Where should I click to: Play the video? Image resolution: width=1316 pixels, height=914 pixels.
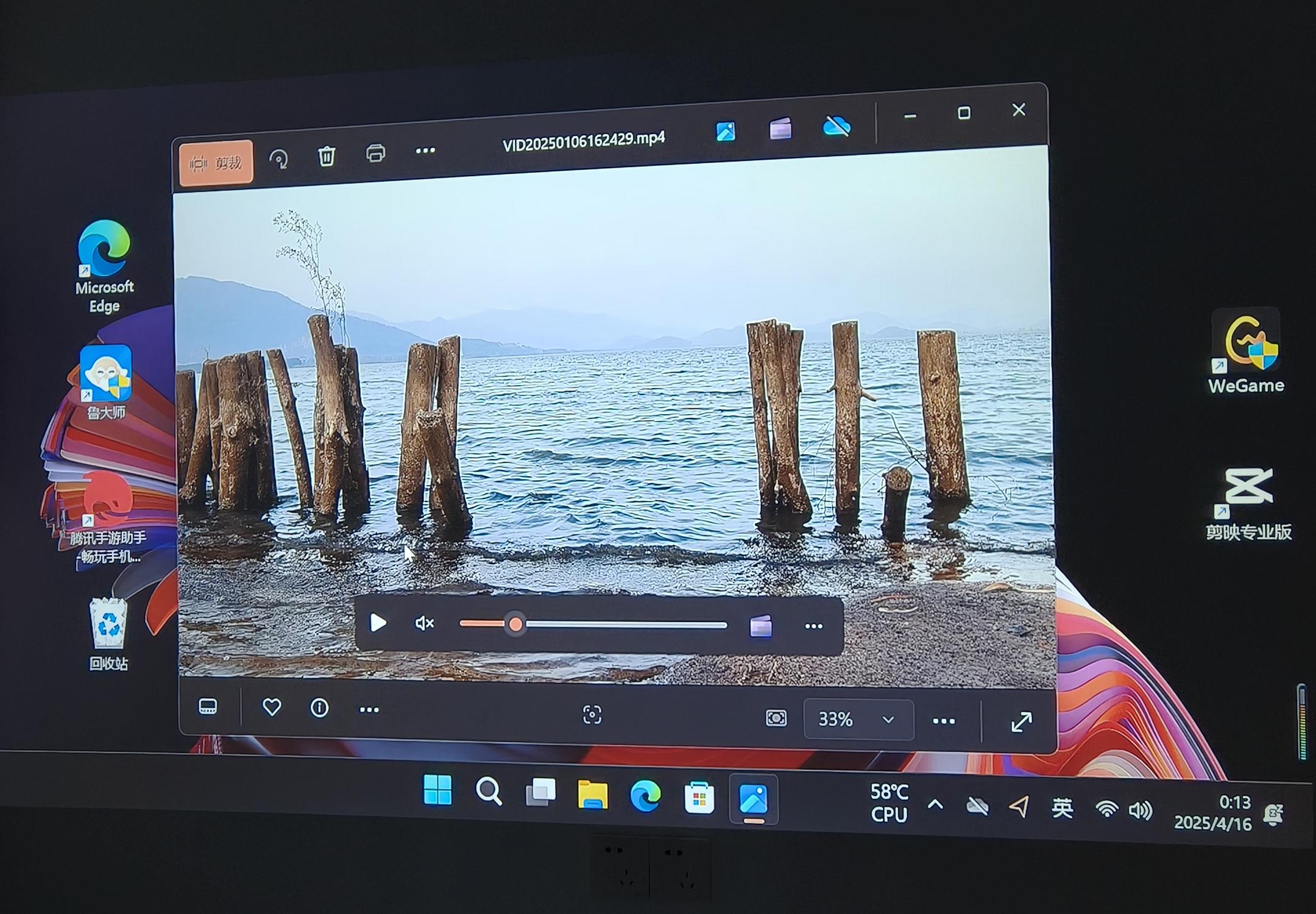tap(378, 623)
